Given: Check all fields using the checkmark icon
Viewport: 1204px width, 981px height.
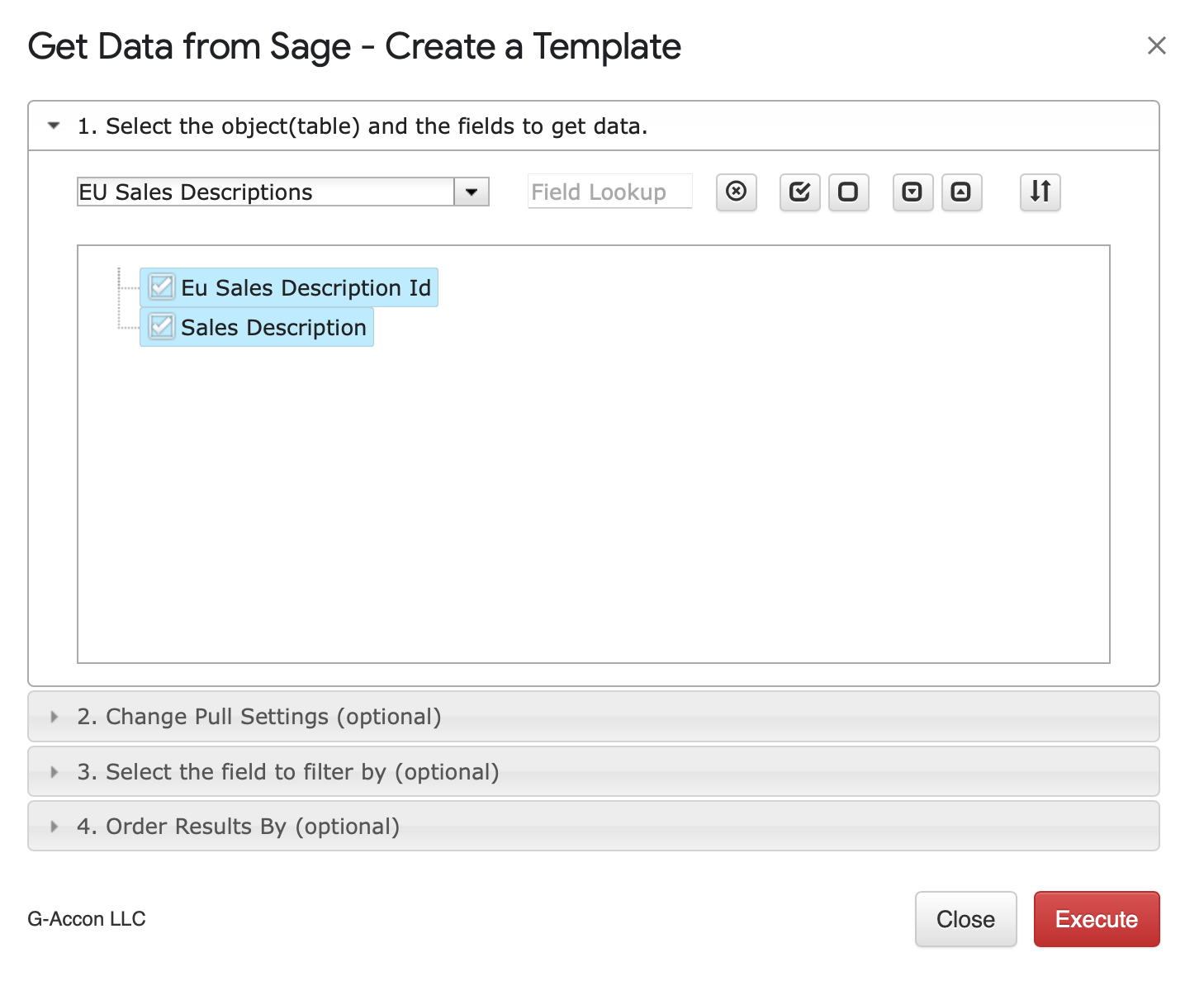Looking at the screenshot, I should click(799, 192).
